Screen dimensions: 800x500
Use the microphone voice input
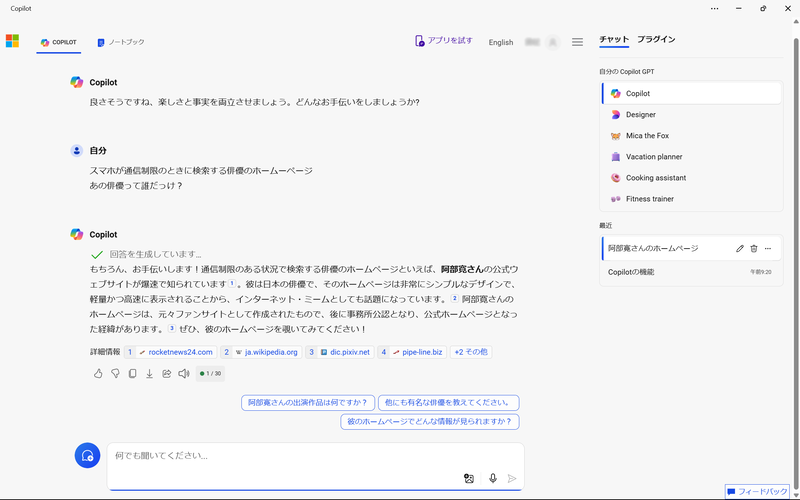(492, 478)
